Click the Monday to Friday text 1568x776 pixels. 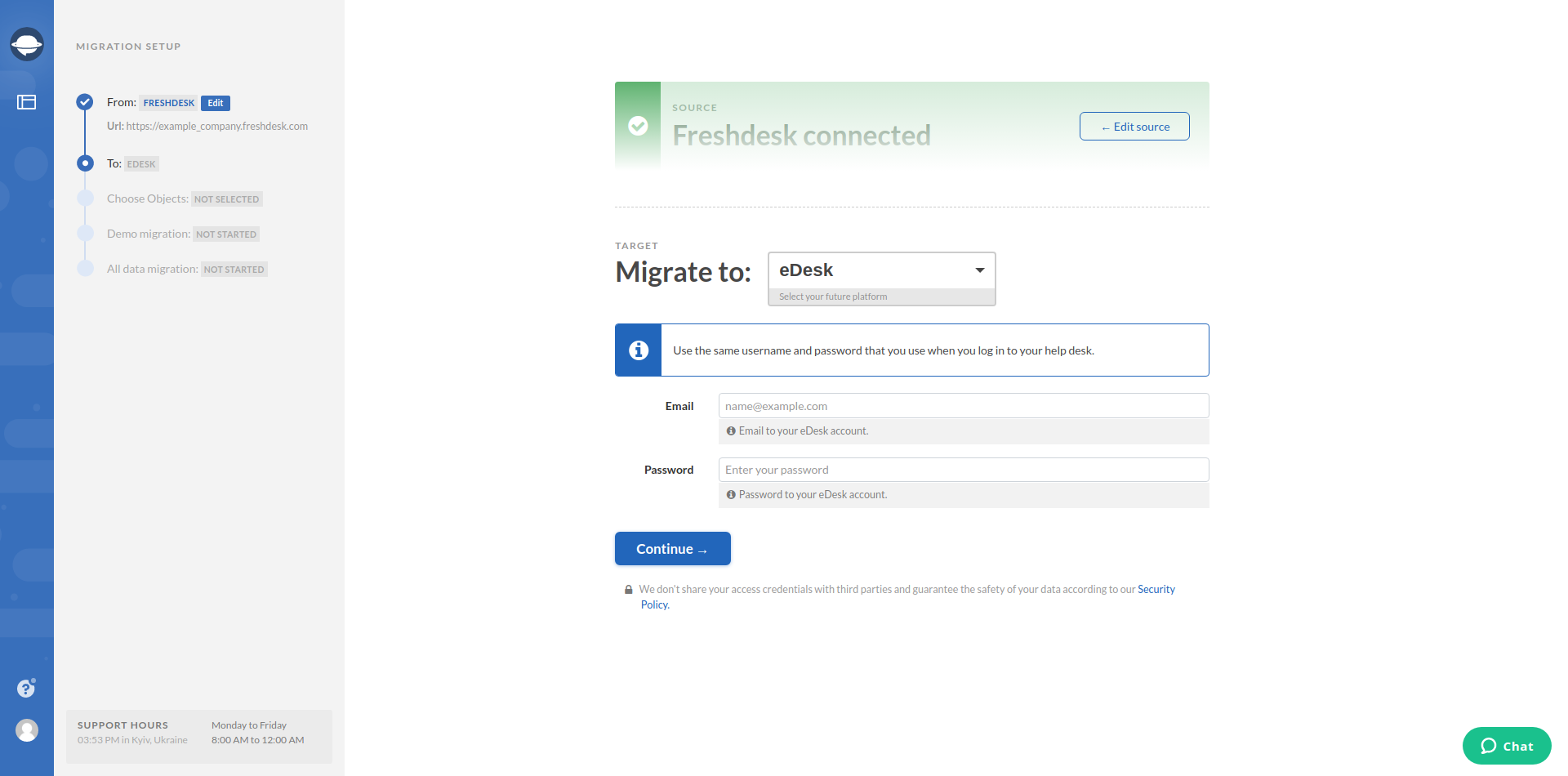click(x=249, y=725)
